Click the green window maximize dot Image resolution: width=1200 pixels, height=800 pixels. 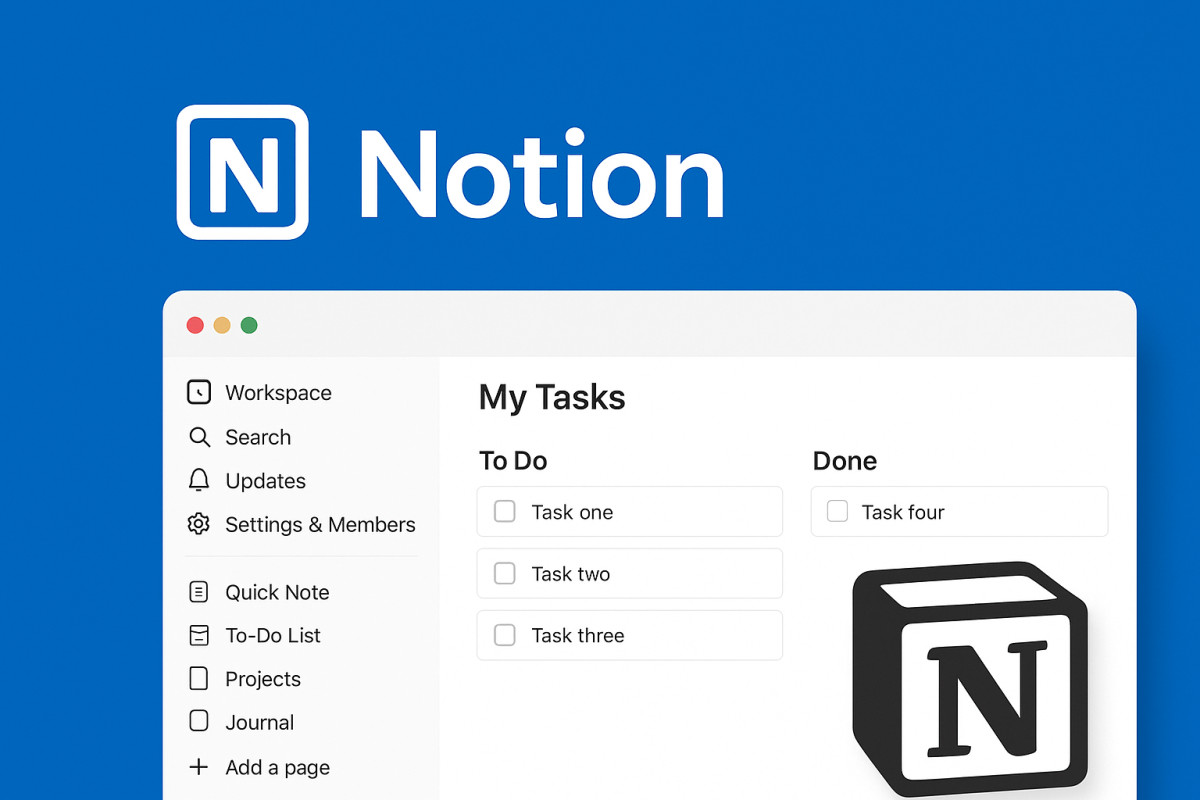click(x=249, y=325)
